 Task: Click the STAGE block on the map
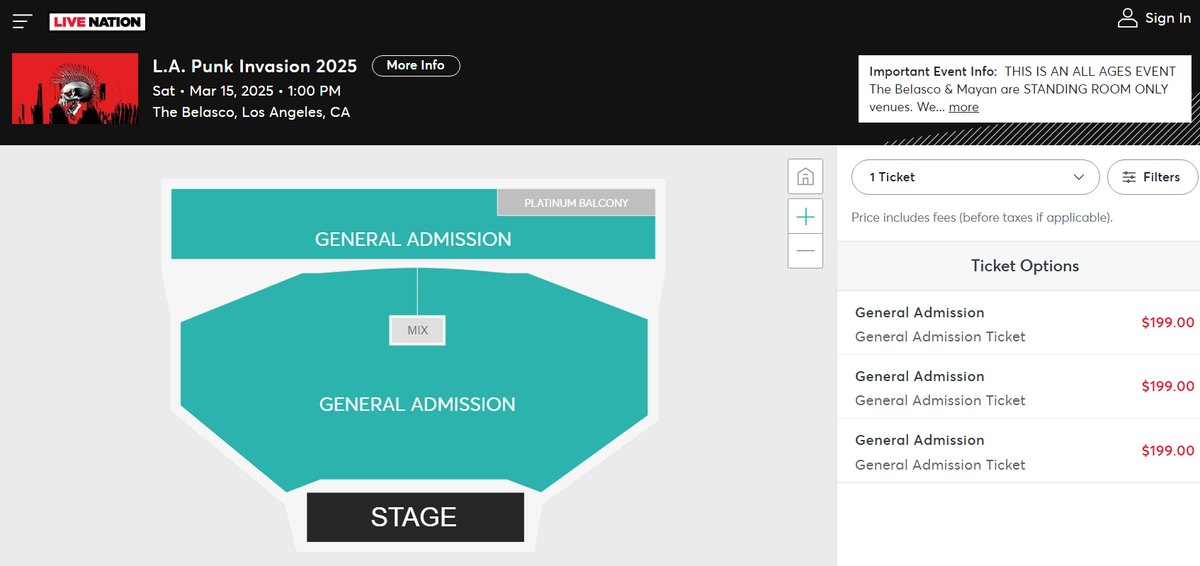tap(414, 517)
